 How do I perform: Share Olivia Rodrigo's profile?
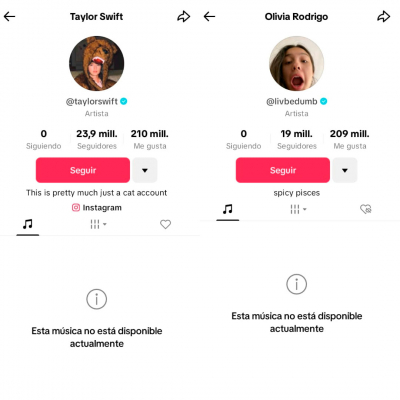pyautogui.click(x=384, y=16)
